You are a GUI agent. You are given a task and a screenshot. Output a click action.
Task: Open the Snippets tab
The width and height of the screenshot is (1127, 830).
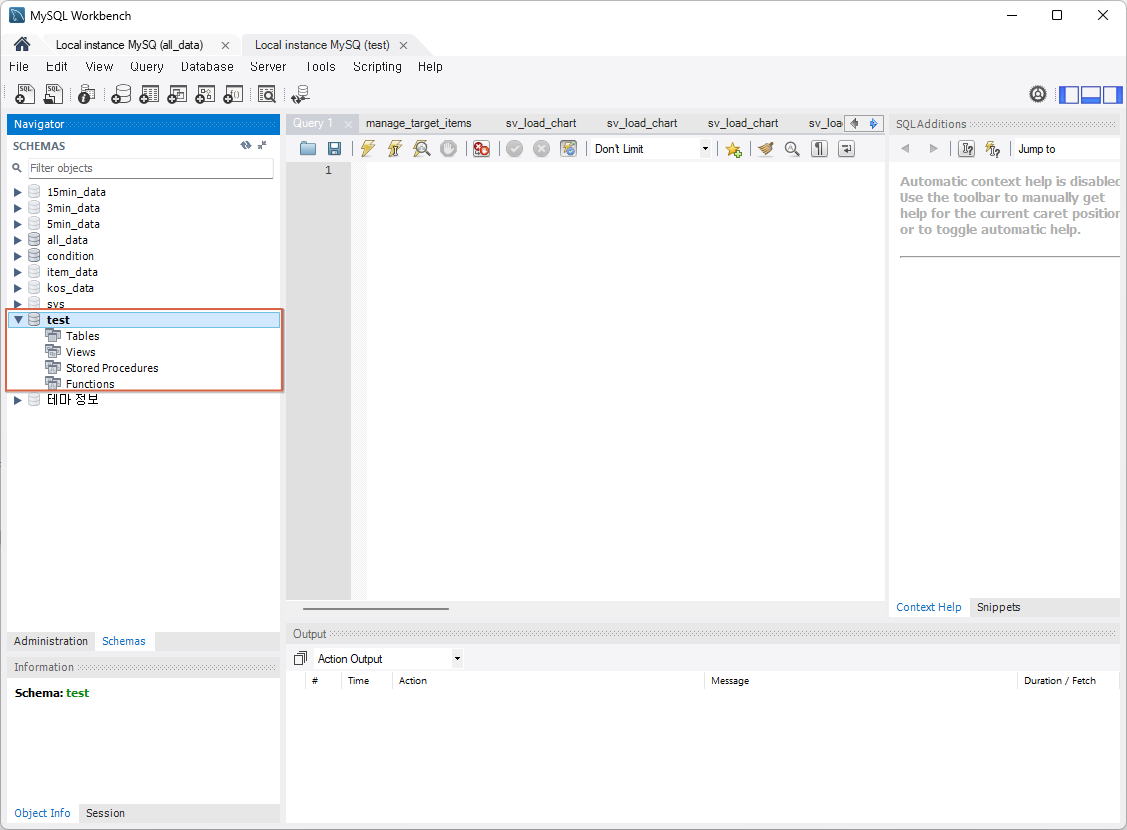[998, 607]
